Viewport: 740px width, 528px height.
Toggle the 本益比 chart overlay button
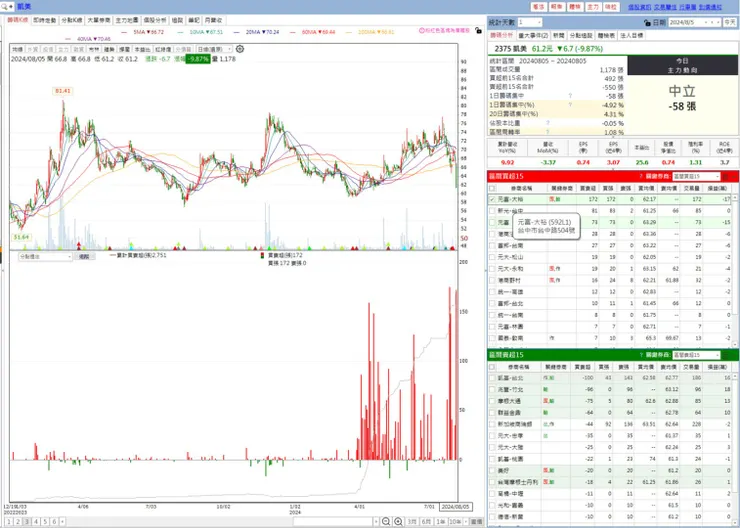[x=142, y=49]
